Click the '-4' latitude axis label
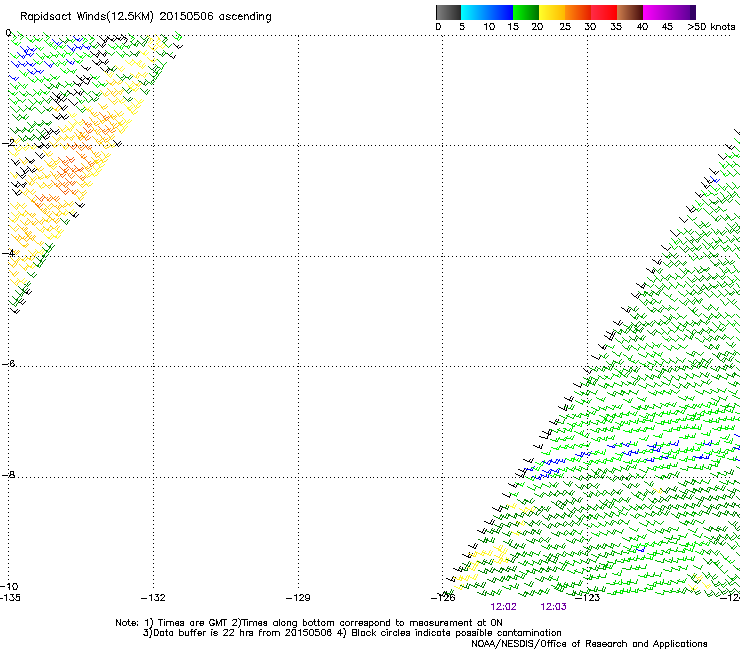 pyautogui.click(x=8, y=253)
